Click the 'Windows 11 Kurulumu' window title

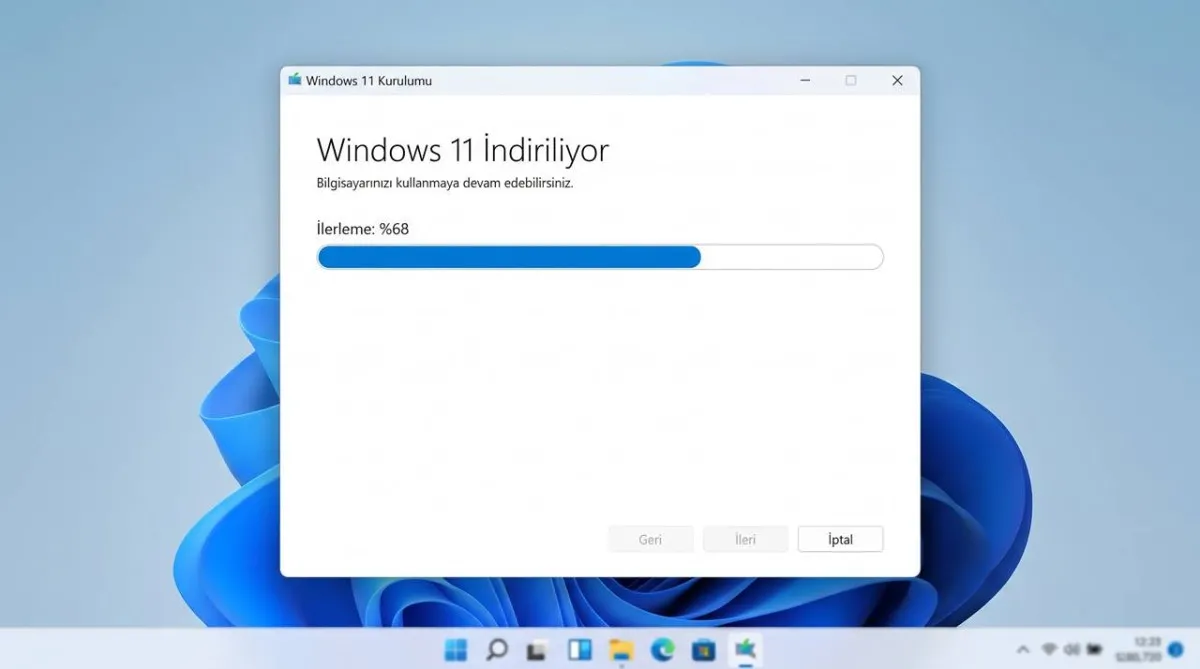click(x=369, y=80)
